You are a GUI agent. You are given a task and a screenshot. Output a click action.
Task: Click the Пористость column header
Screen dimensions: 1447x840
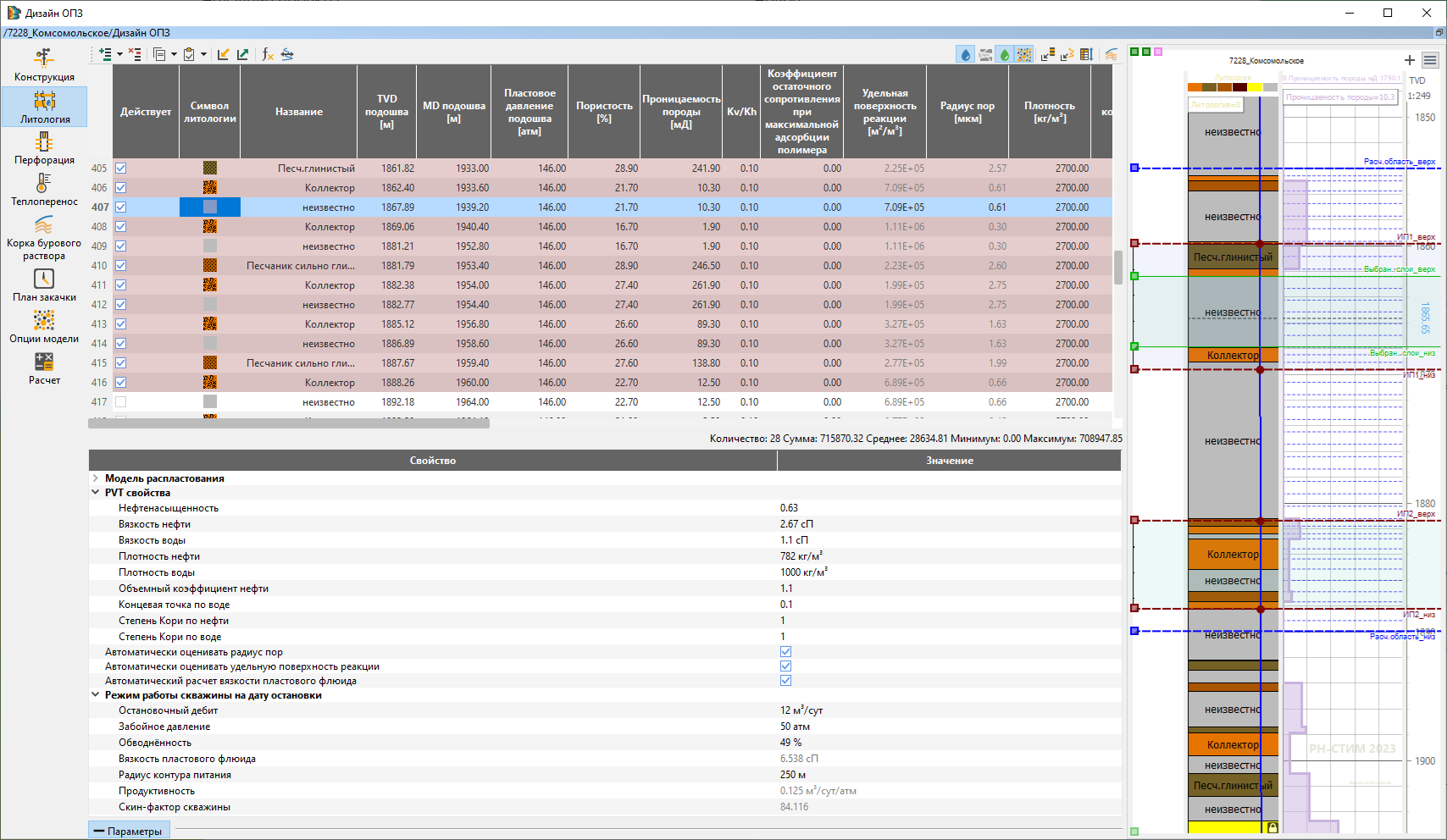tap(604, 112)
